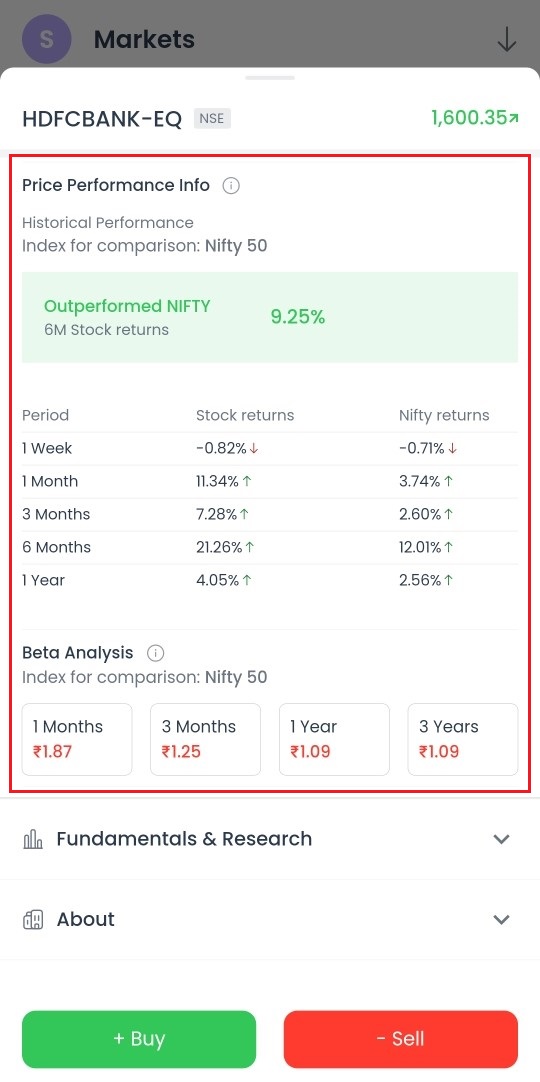This screenshot has height=1082, width=540.
Task: Open the S profile avatar
Action: 46,39
